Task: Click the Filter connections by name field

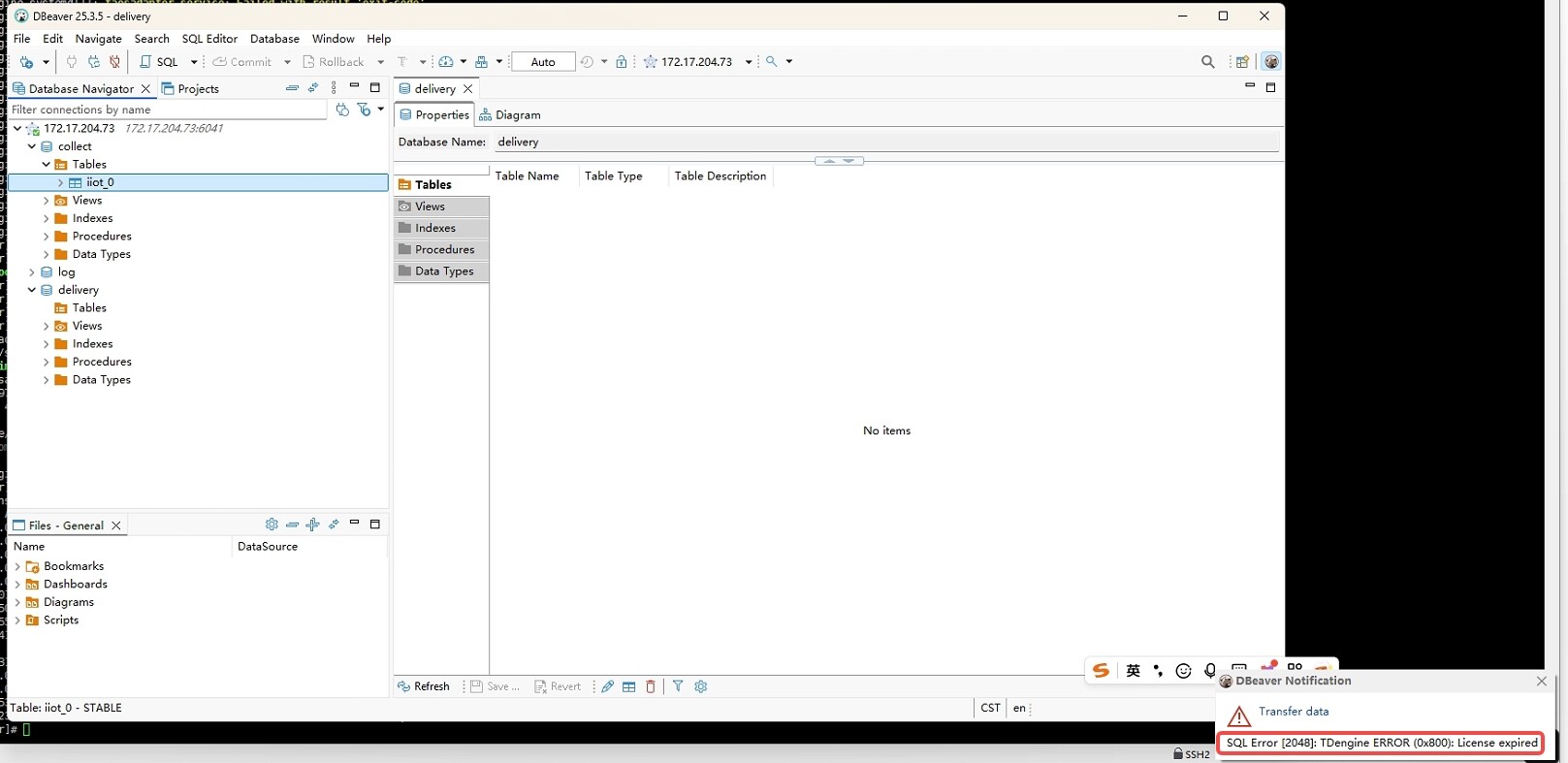Action: point(167,110)
